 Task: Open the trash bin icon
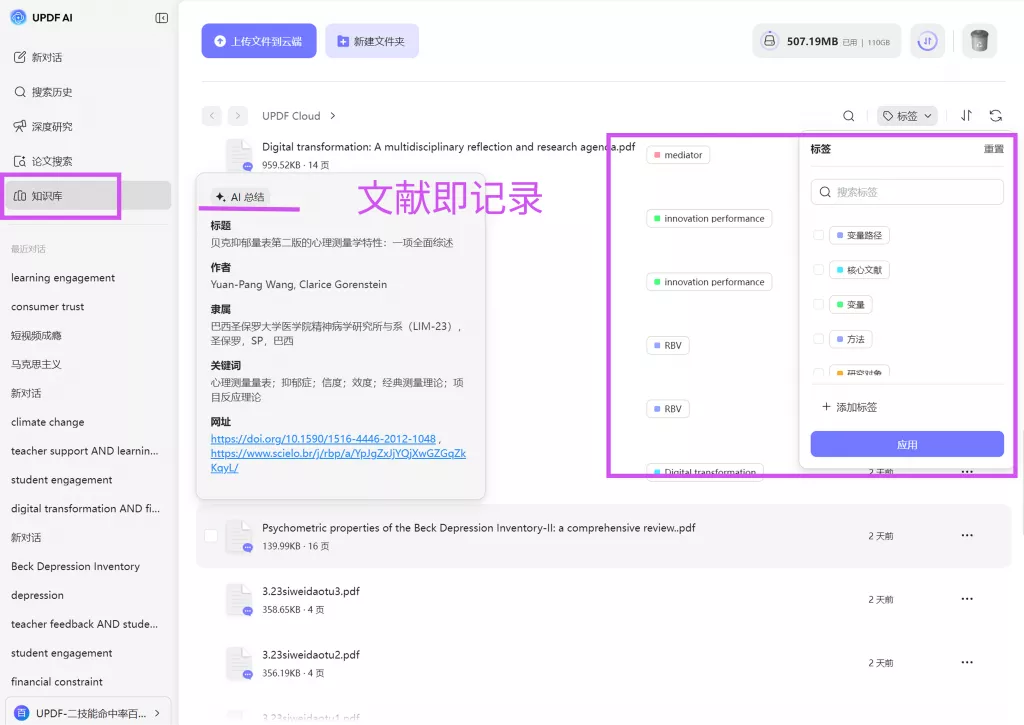[979, 41]
